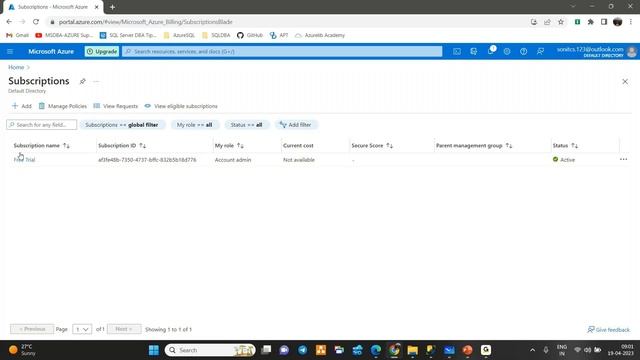This screenshot has width=640, height=360.
Task: Sort by My role column
Action: [229, 146]
